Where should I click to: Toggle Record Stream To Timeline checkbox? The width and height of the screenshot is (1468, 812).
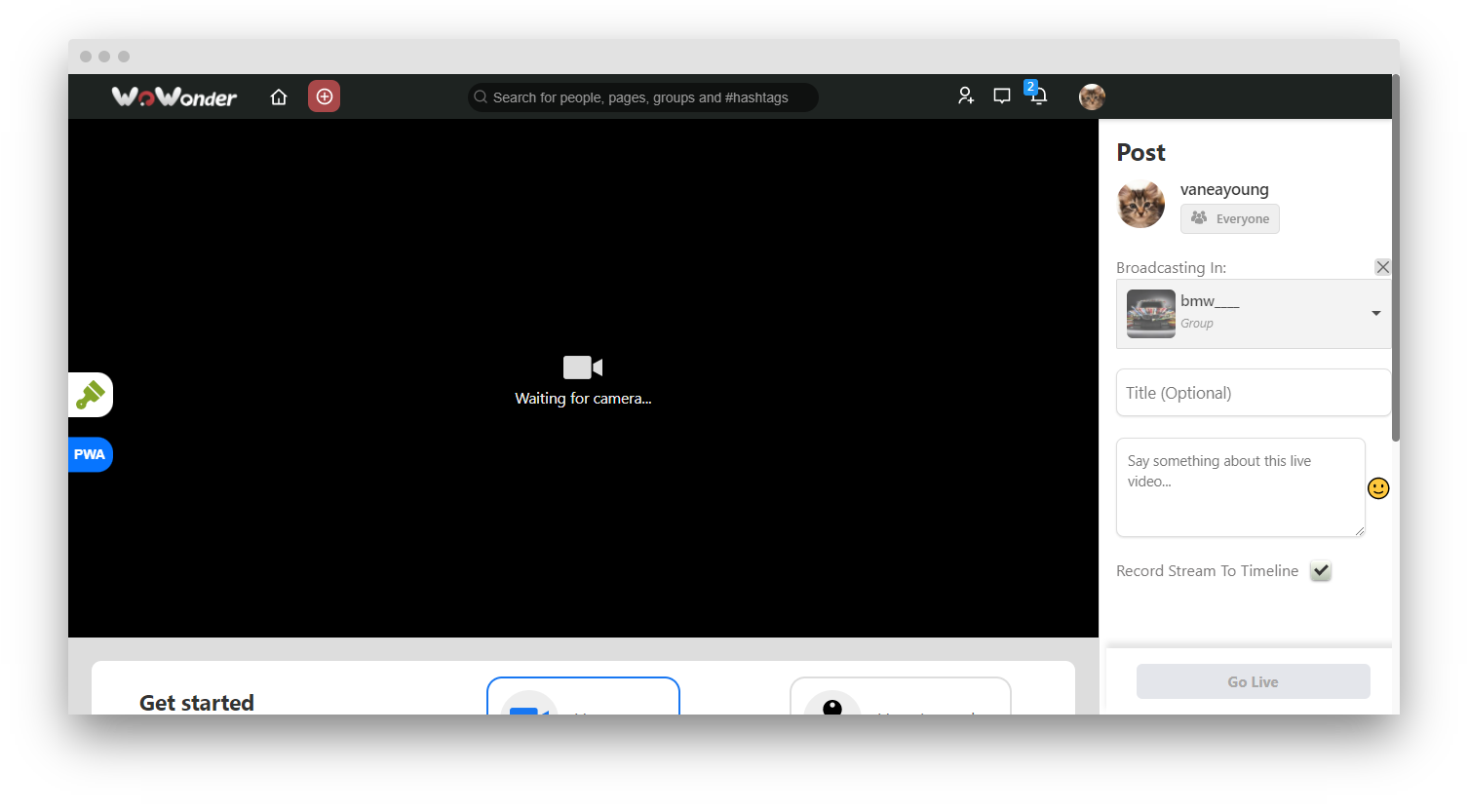click(x=1320, y=570)
